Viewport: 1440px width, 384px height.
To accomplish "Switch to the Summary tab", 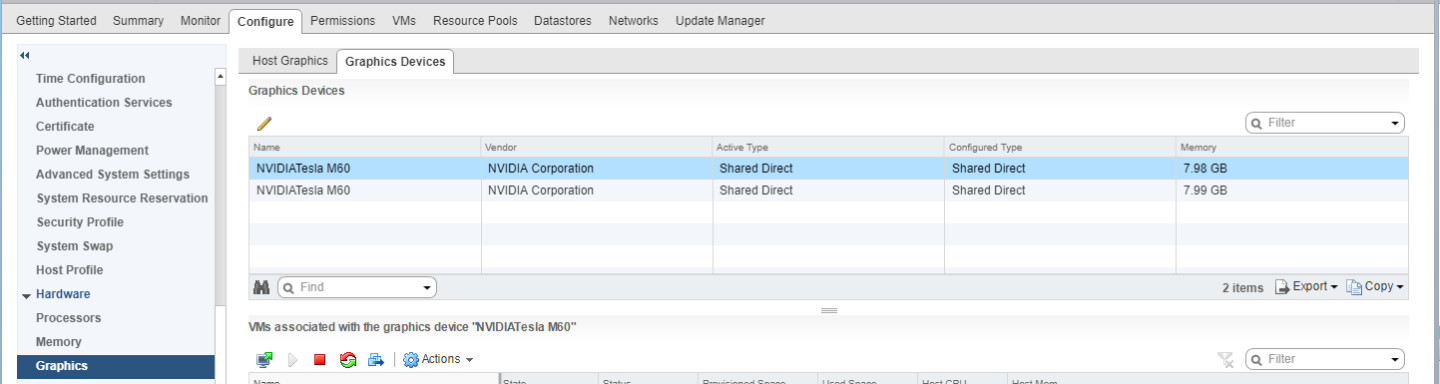I will [138, 20].
